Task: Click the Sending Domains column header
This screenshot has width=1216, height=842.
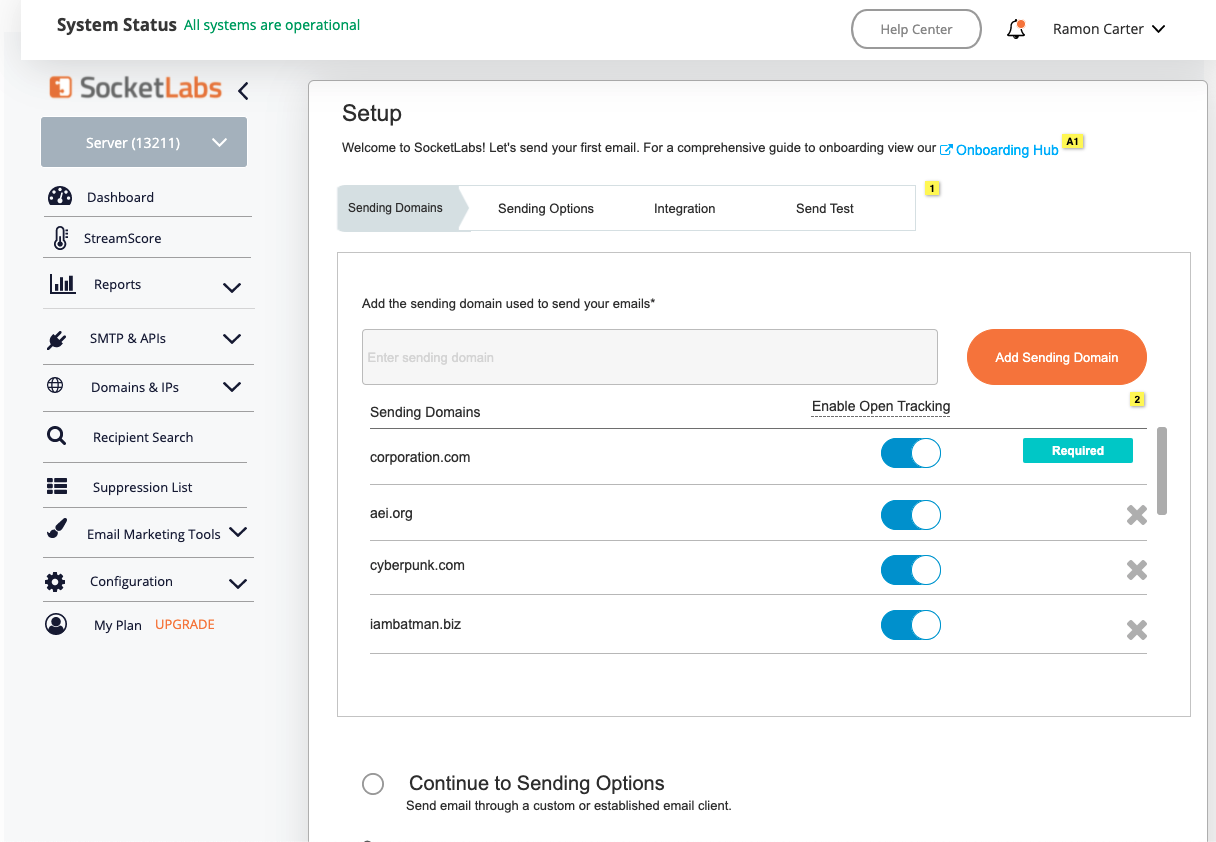Action: coord(425,412)
